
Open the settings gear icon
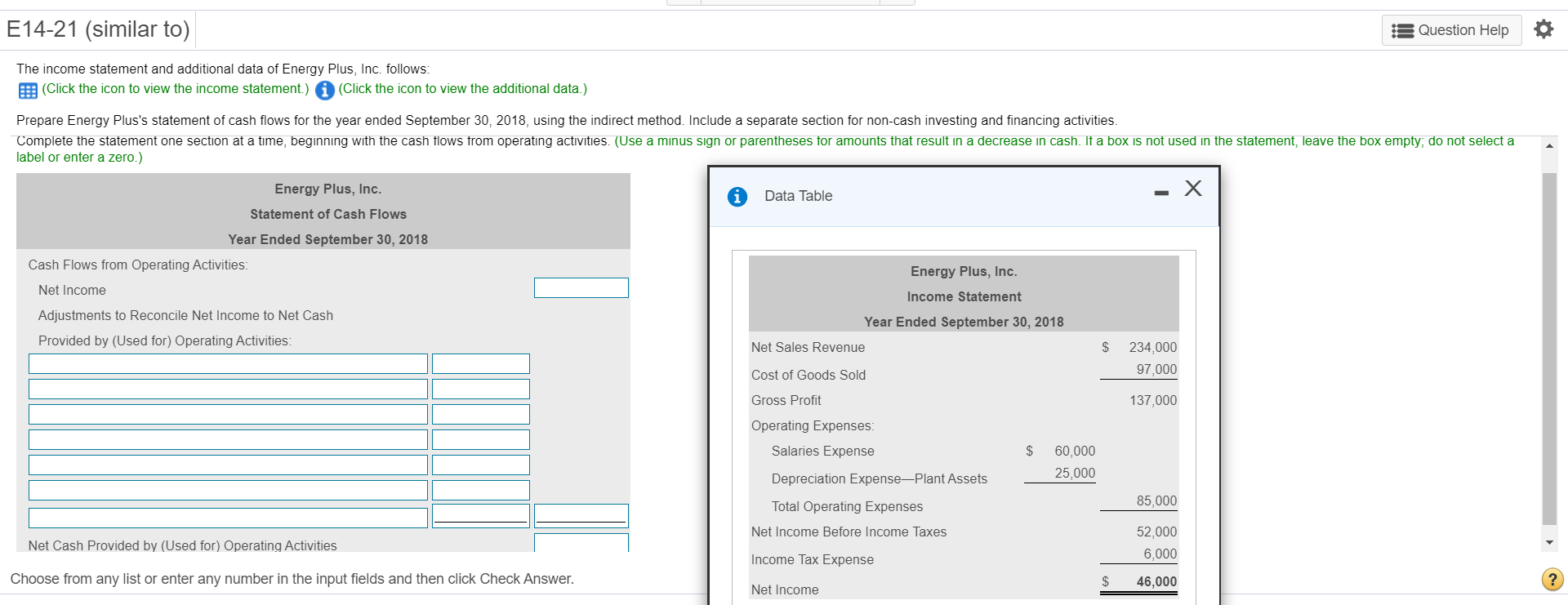click(x=1543, y=29)
